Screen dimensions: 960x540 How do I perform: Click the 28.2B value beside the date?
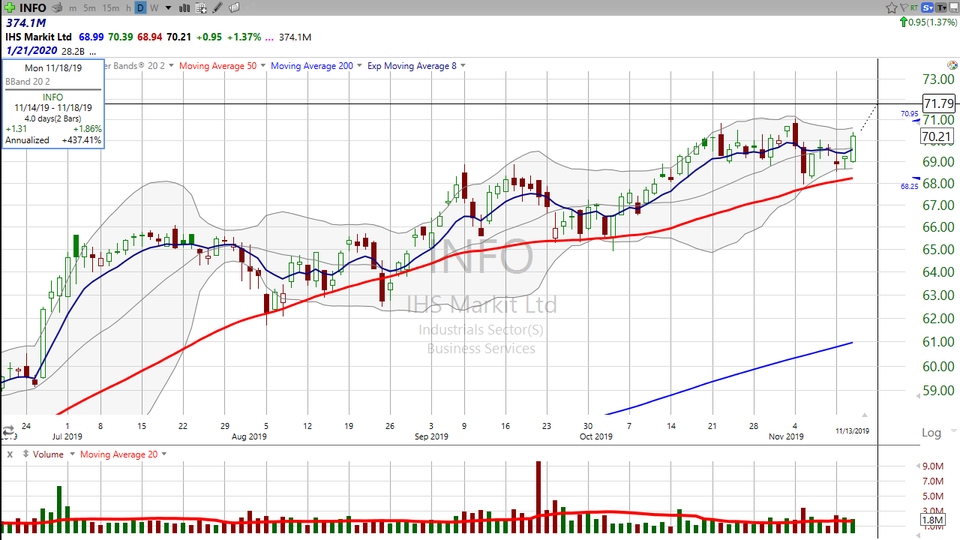click(x=73, y=51)
